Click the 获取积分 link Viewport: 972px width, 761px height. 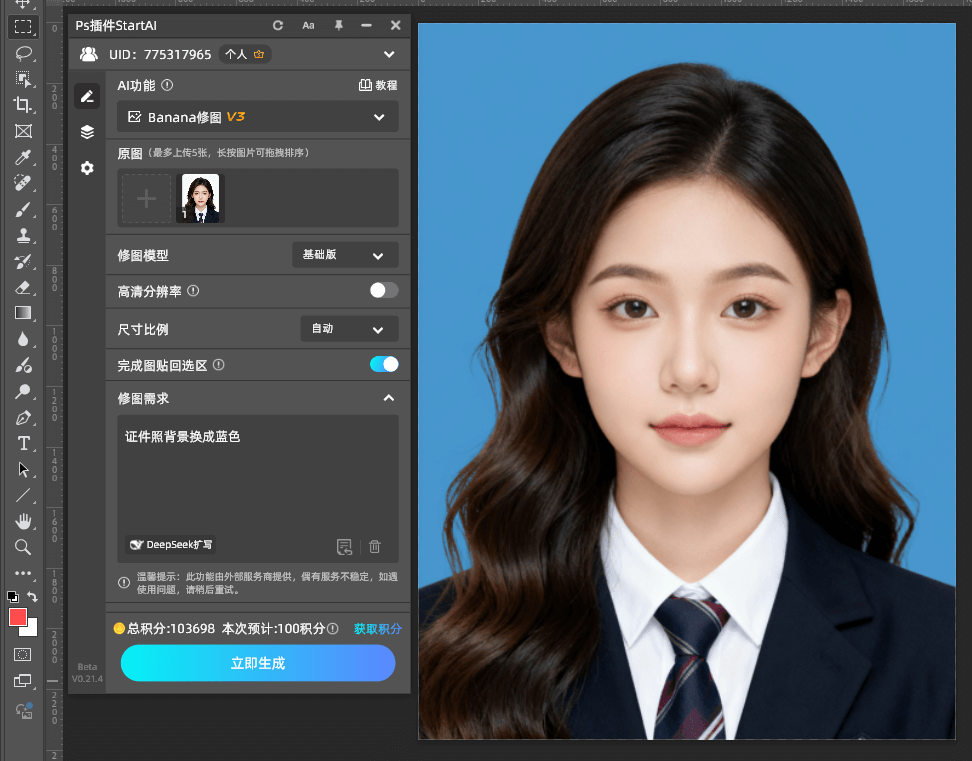point(377,628)
